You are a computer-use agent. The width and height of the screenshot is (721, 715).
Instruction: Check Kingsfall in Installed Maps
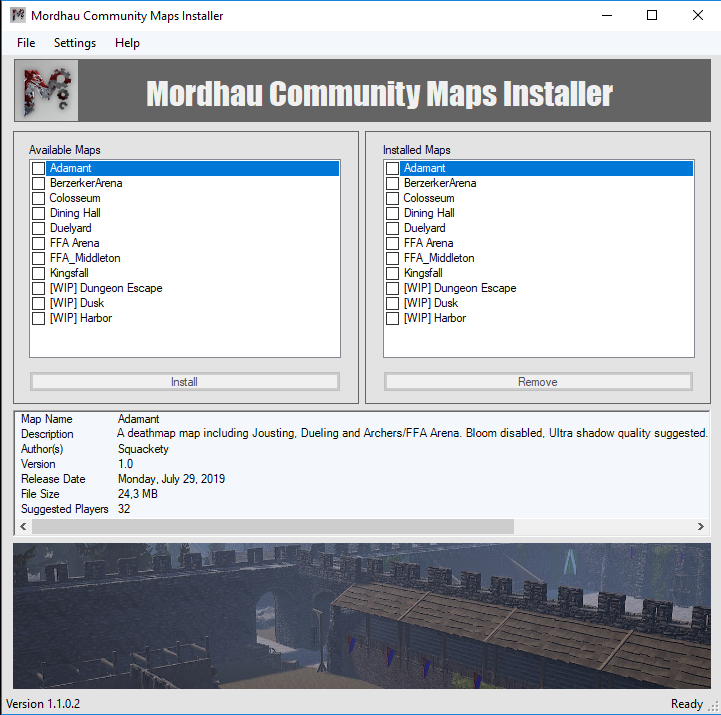[x=393, y=274]
